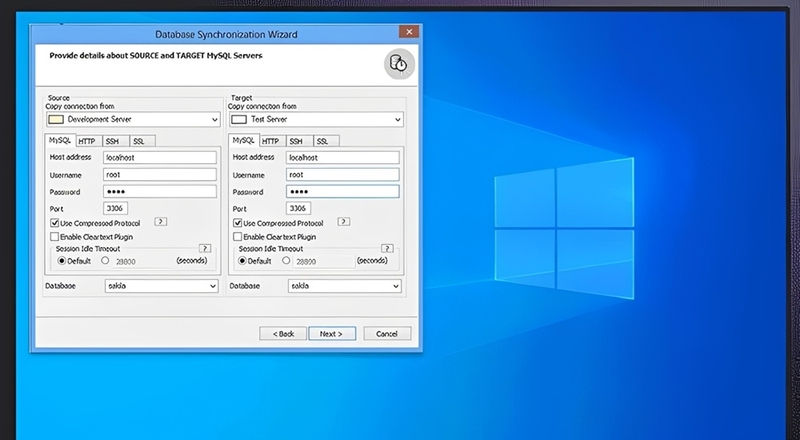This screenshot has height=440, width=800.
Task: Expand the Target Test Server connection dropdown
Action: pos(316,119)
